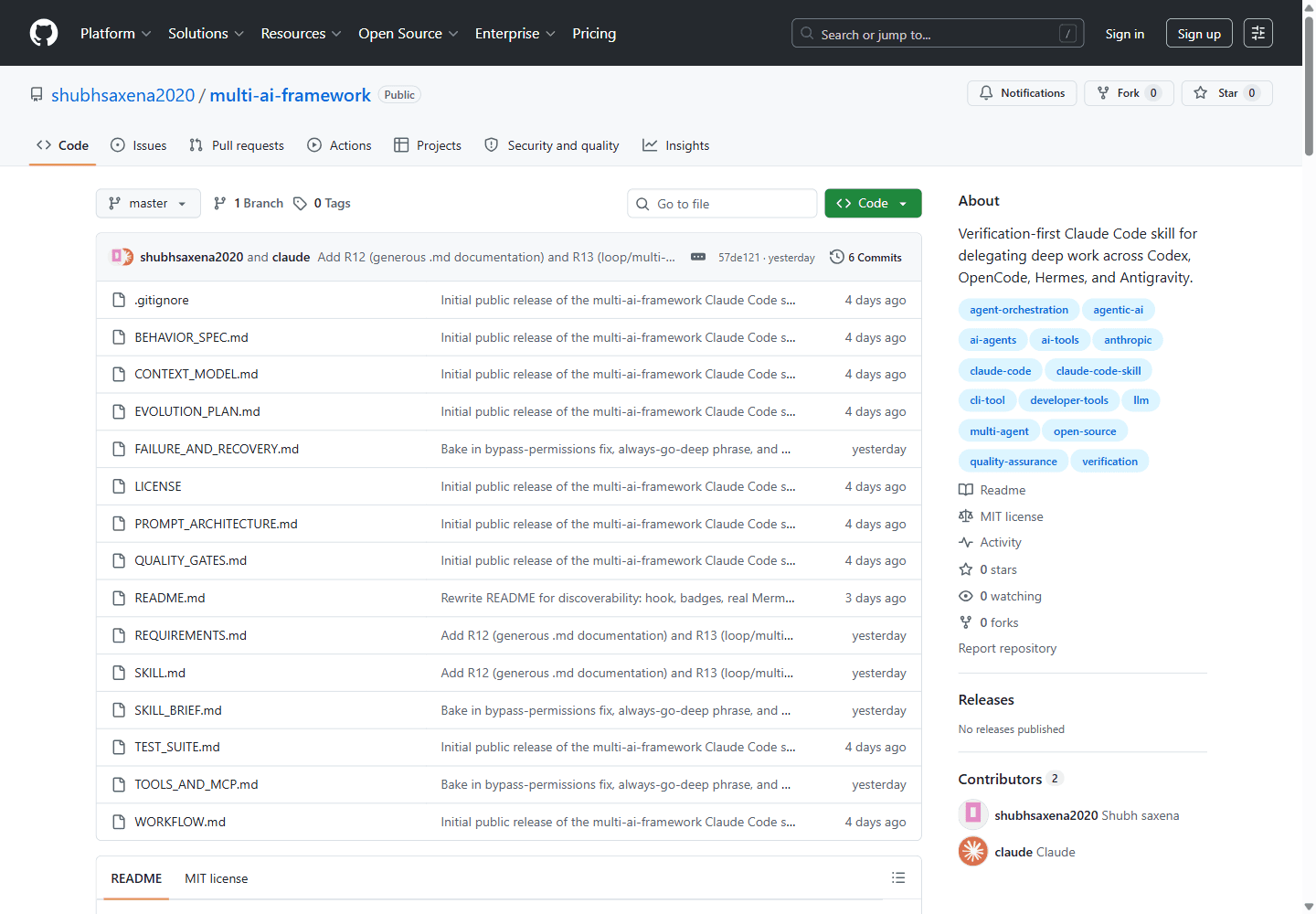Expand the Platform menu
Image resolution: width=1316 pixels, height=914 pixels.
pyautogui.click(x=115, y=33)
